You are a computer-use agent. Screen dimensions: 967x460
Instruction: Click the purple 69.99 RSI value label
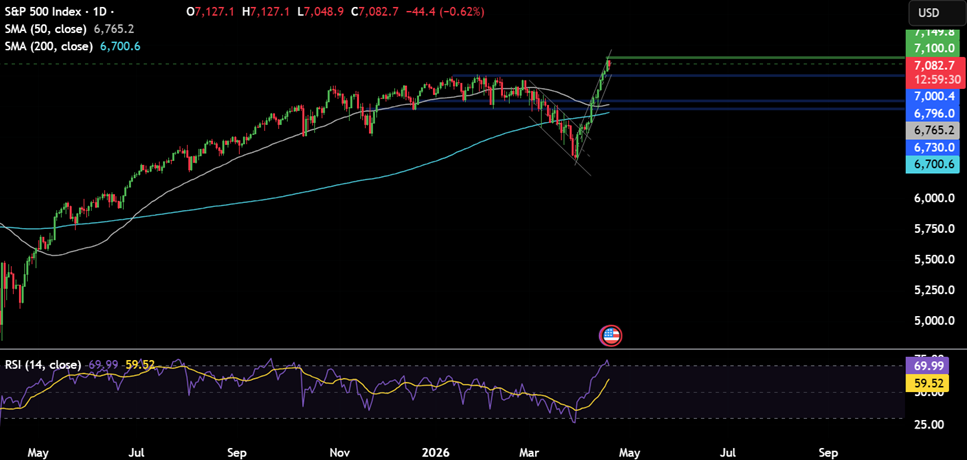point(933,366)
